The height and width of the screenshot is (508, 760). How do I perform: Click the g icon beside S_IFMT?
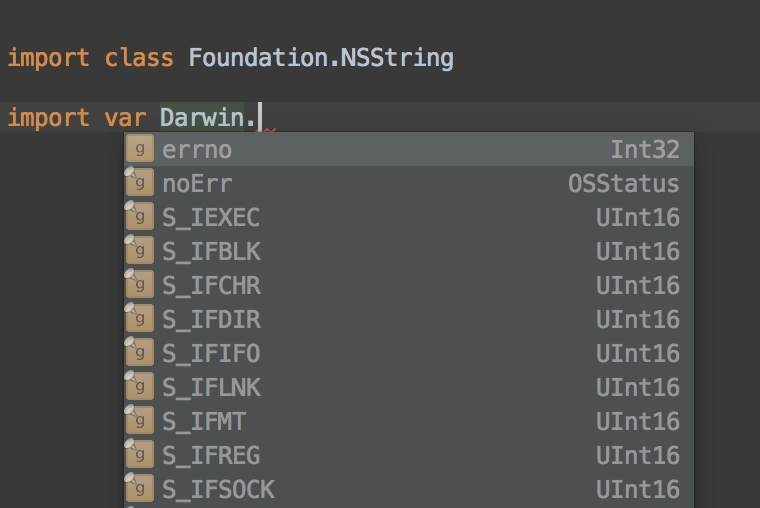click(140, 421)
